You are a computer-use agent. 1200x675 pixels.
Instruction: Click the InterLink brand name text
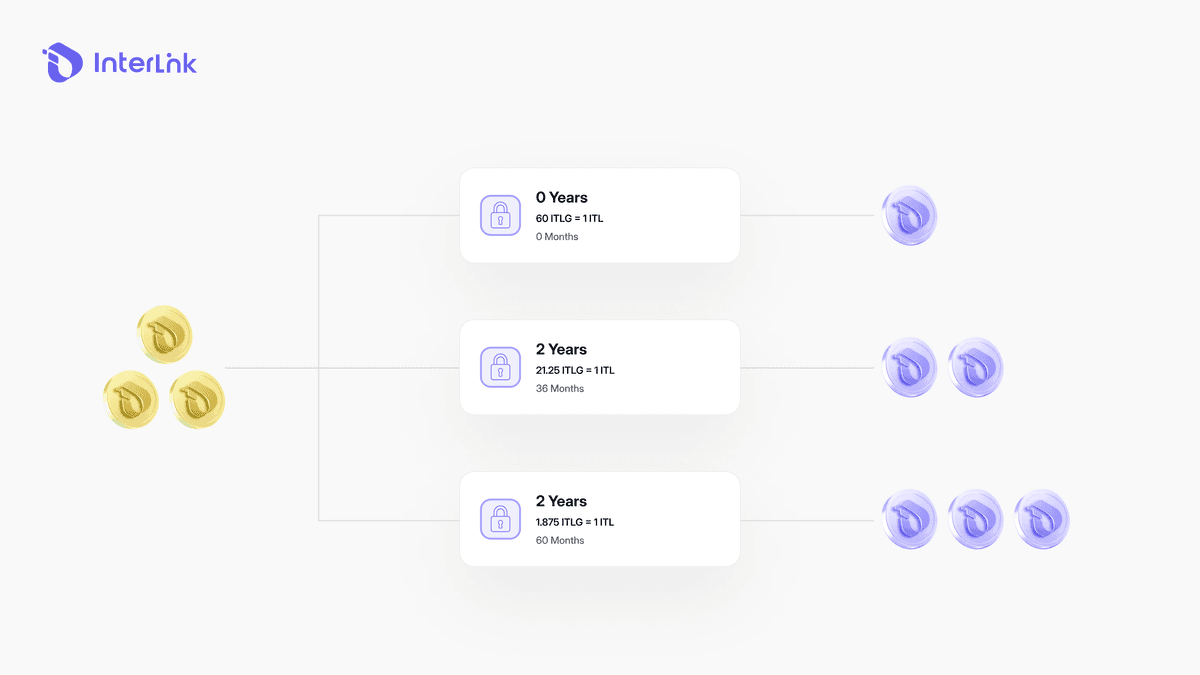[x=145, y=63]
